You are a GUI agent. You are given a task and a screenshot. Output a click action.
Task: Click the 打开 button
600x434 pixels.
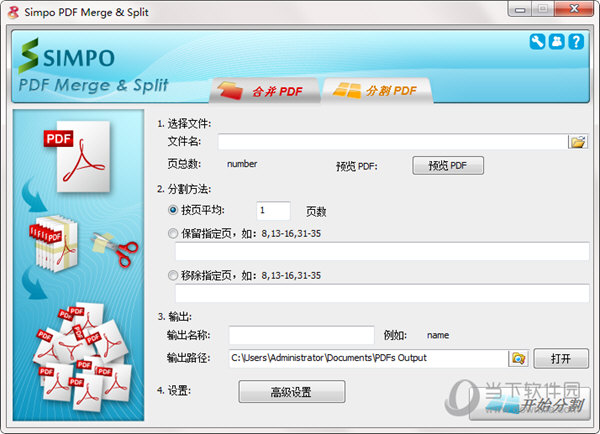coord(561,359)
